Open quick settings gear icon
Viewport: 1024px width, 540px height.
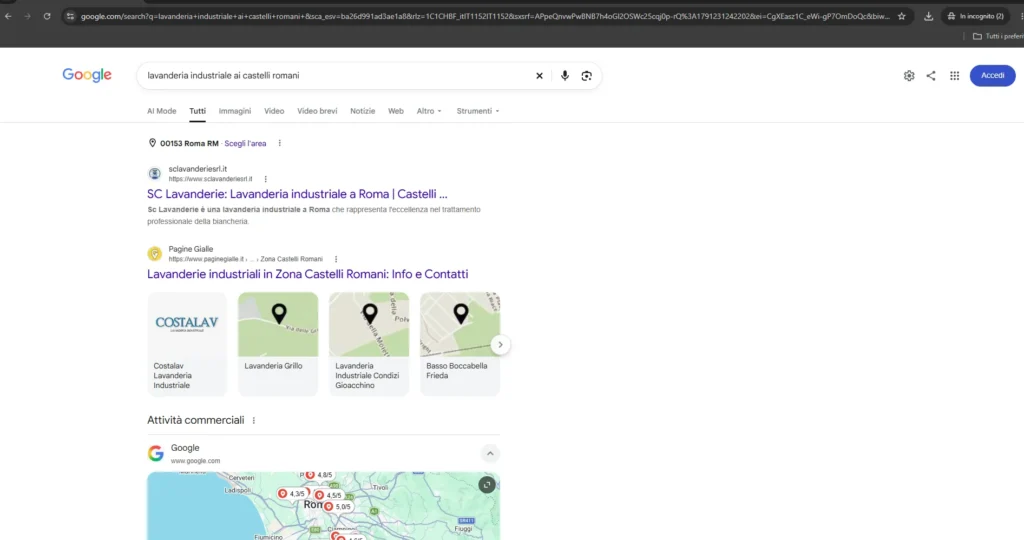(x=909, y=76)
